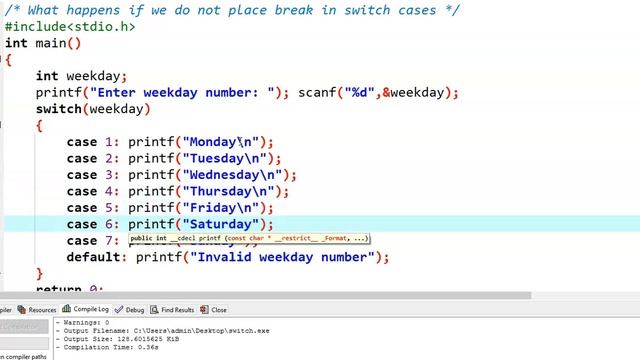Click the 'case 4' Thursday line
640x360 pixels.
click(178, 191)
